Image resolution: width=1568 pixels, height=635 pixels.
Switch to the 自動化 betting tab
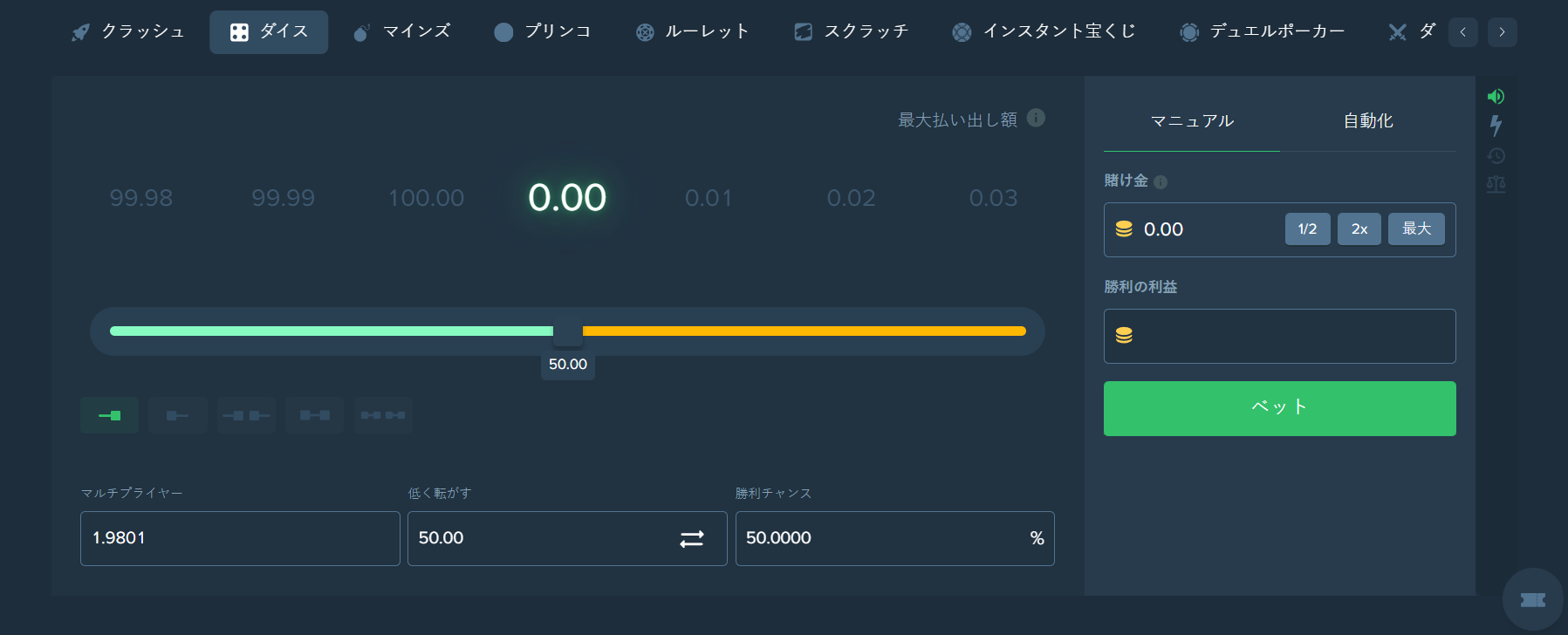click(1367, 121)
